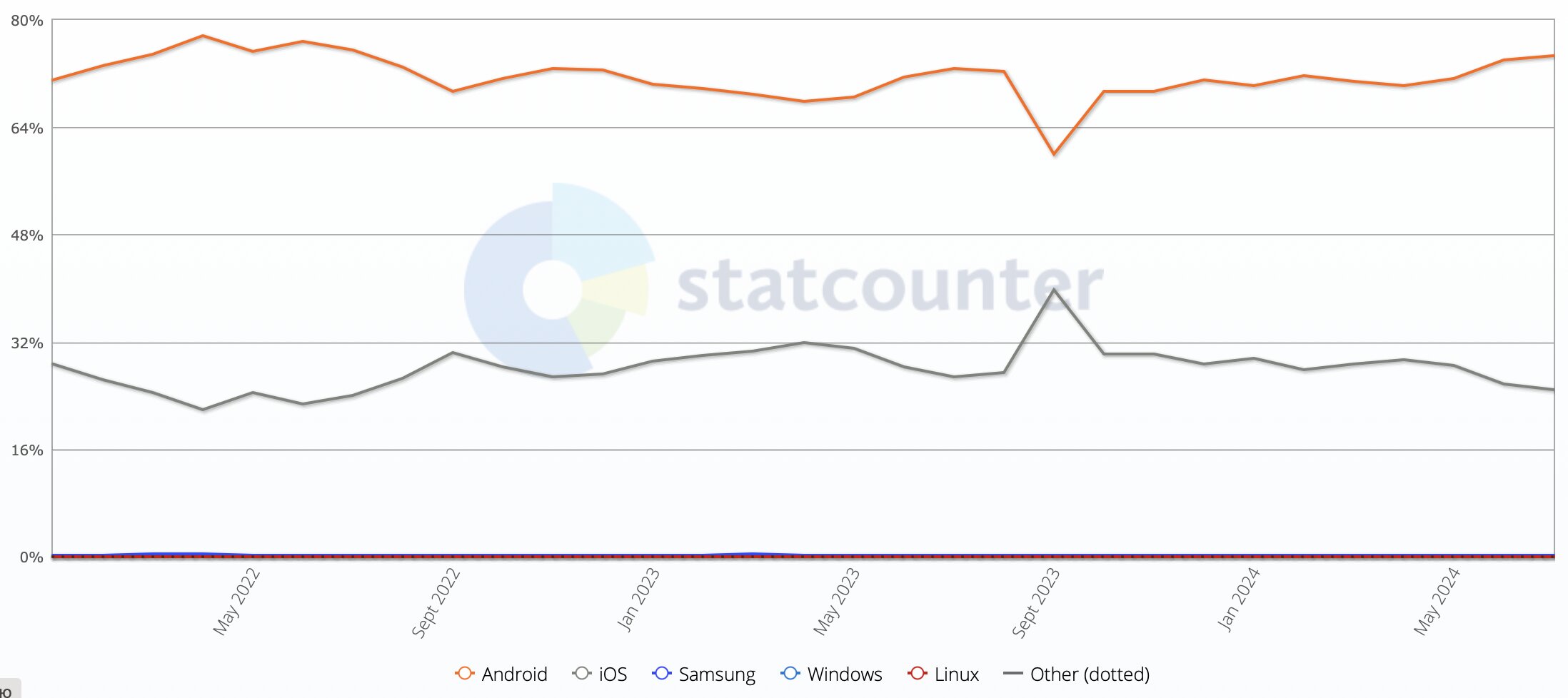1568x698 pixels.
Task: Click the Jan 2024 axis label
Action: coord(1238,600)
